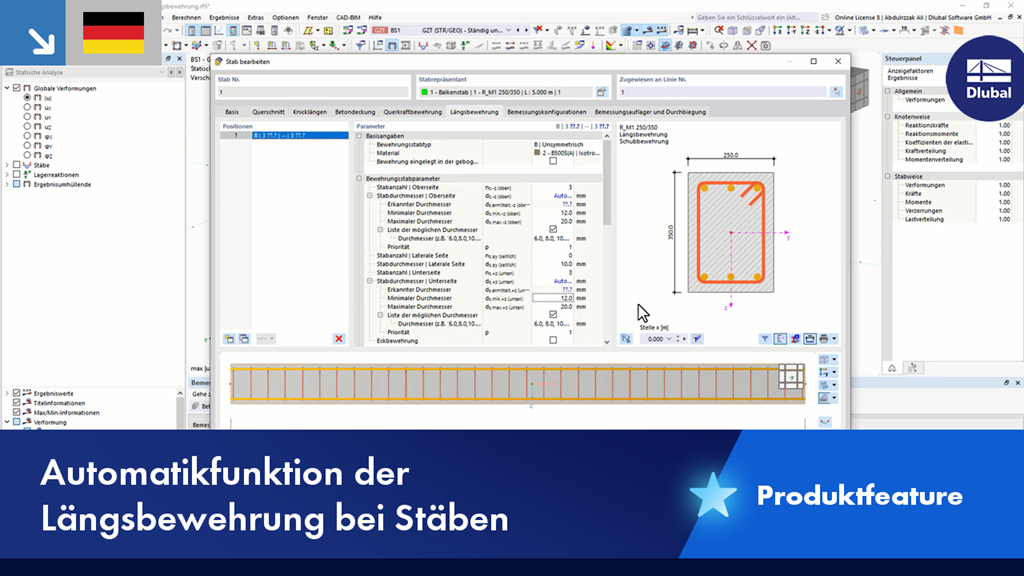Select the |u| deformation radio button

pyautogui.click(x=27, y=97)
